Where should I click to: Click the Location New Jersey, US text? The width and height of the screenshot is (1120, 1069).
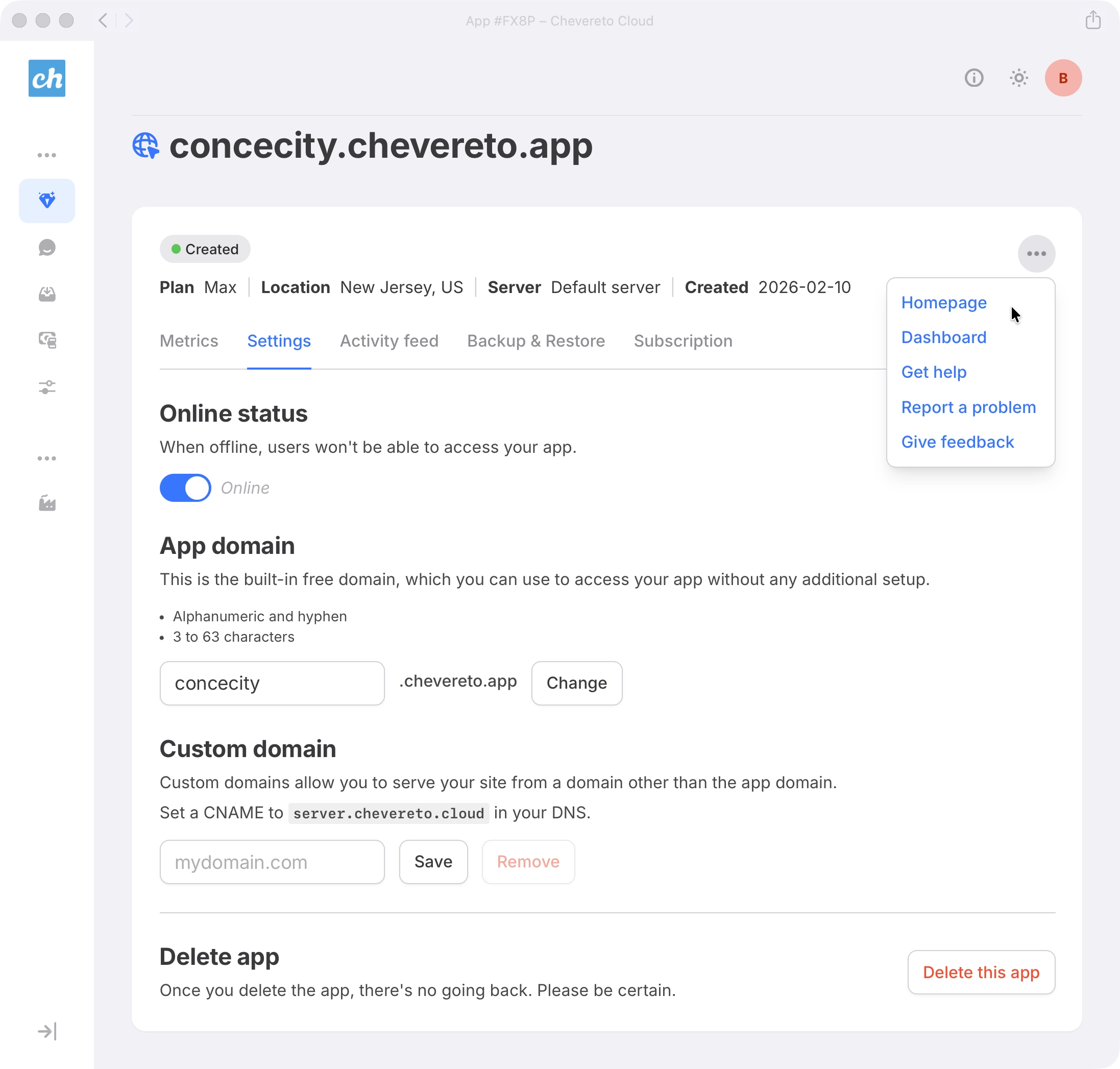pyautogui.click(x=362, y=287)
